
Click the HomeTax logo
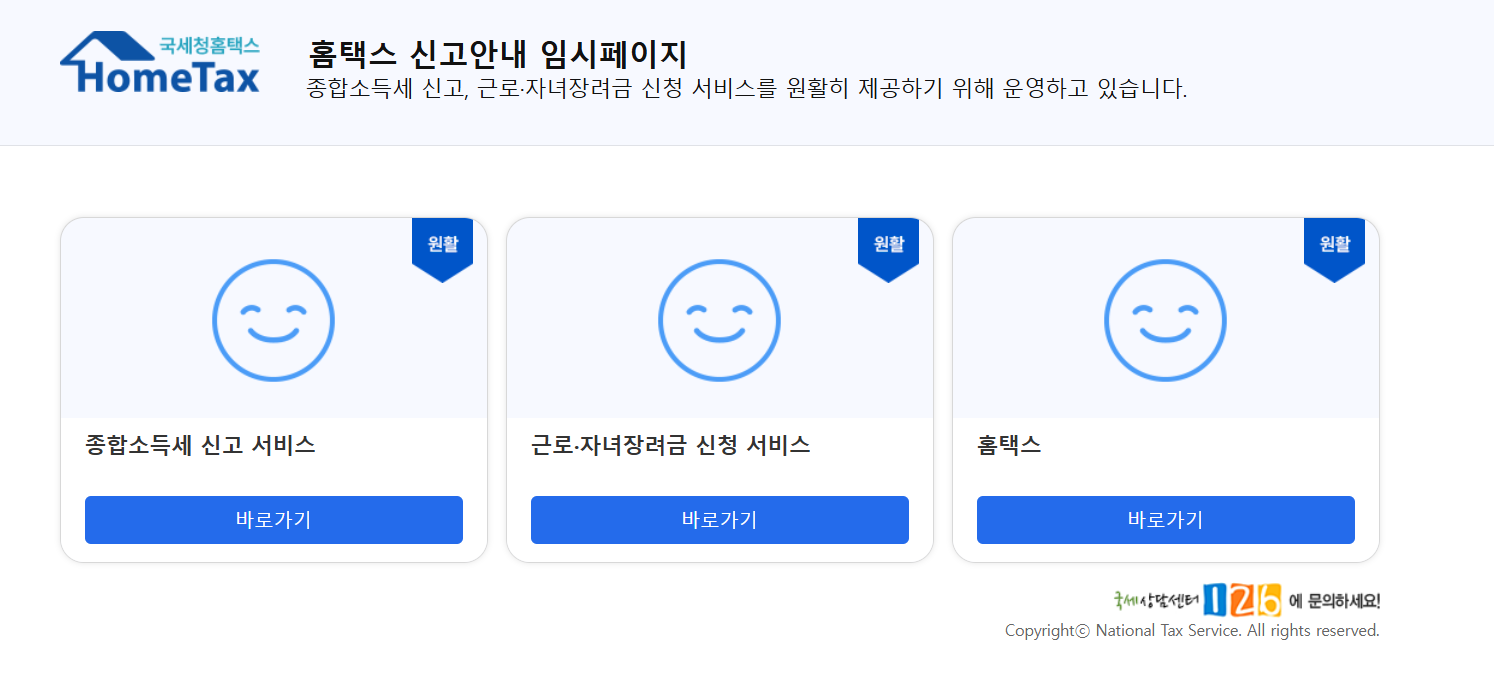coord(160,62)
